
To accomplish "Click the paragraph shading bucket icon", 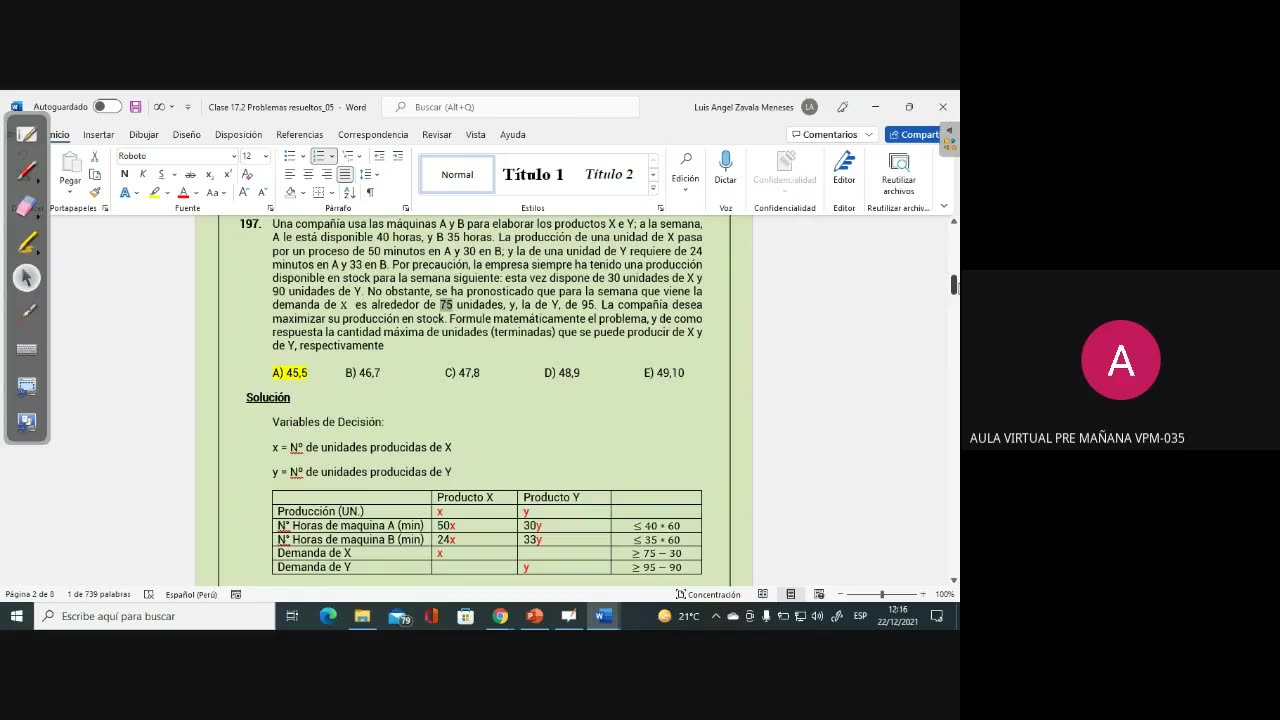I will tap(290, 192).
